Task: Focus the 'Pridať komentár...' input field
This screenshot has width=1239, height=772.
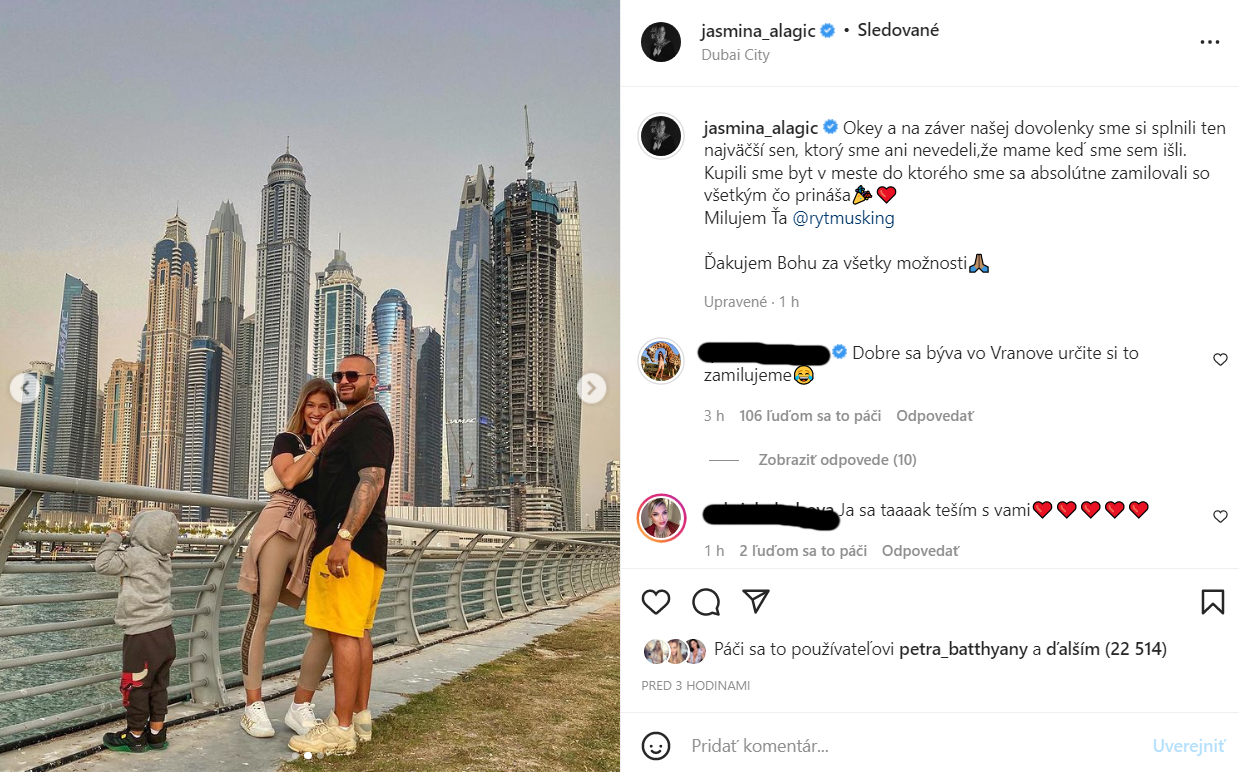Action: 915,746
